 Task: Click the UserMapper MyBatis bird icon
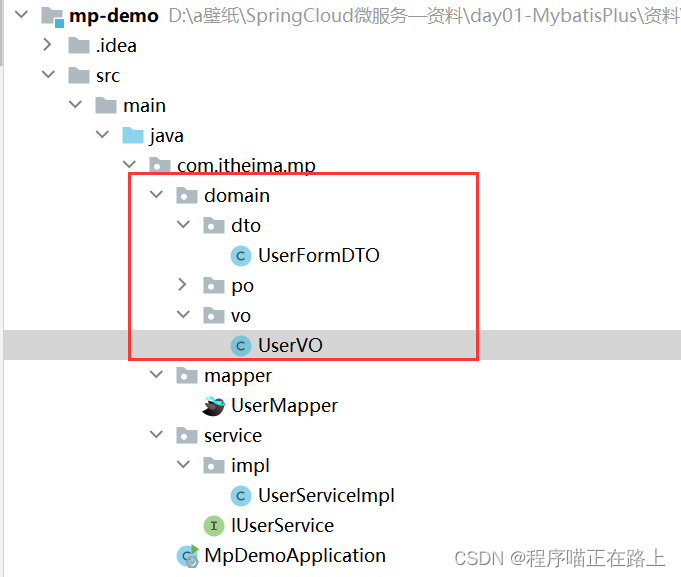(x=214, y=406)
